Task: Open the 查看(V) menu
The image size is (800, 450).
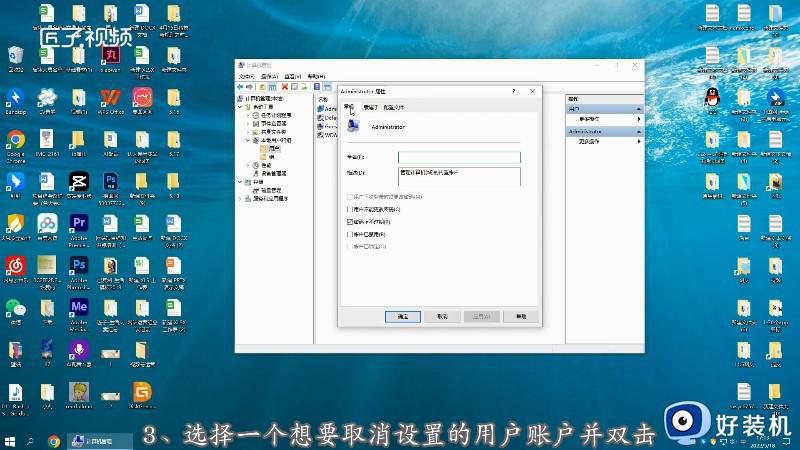Action: tap(293, 76)
